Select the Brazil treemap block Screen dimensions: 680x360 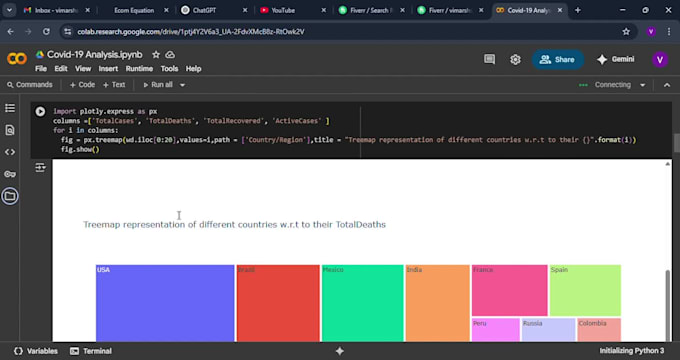pos(278,303)
